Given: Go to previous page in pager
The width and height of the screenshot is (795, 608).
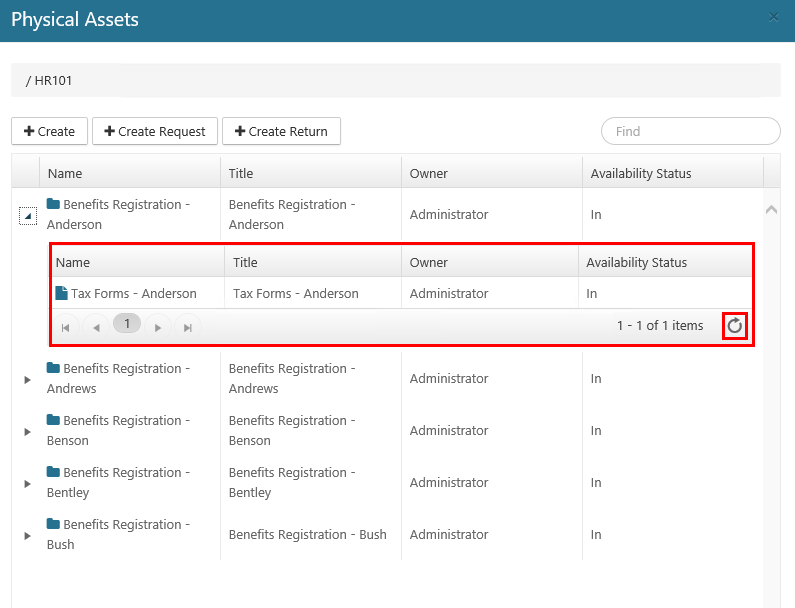Looking at the screenshot, I should [x=96, y=327].
